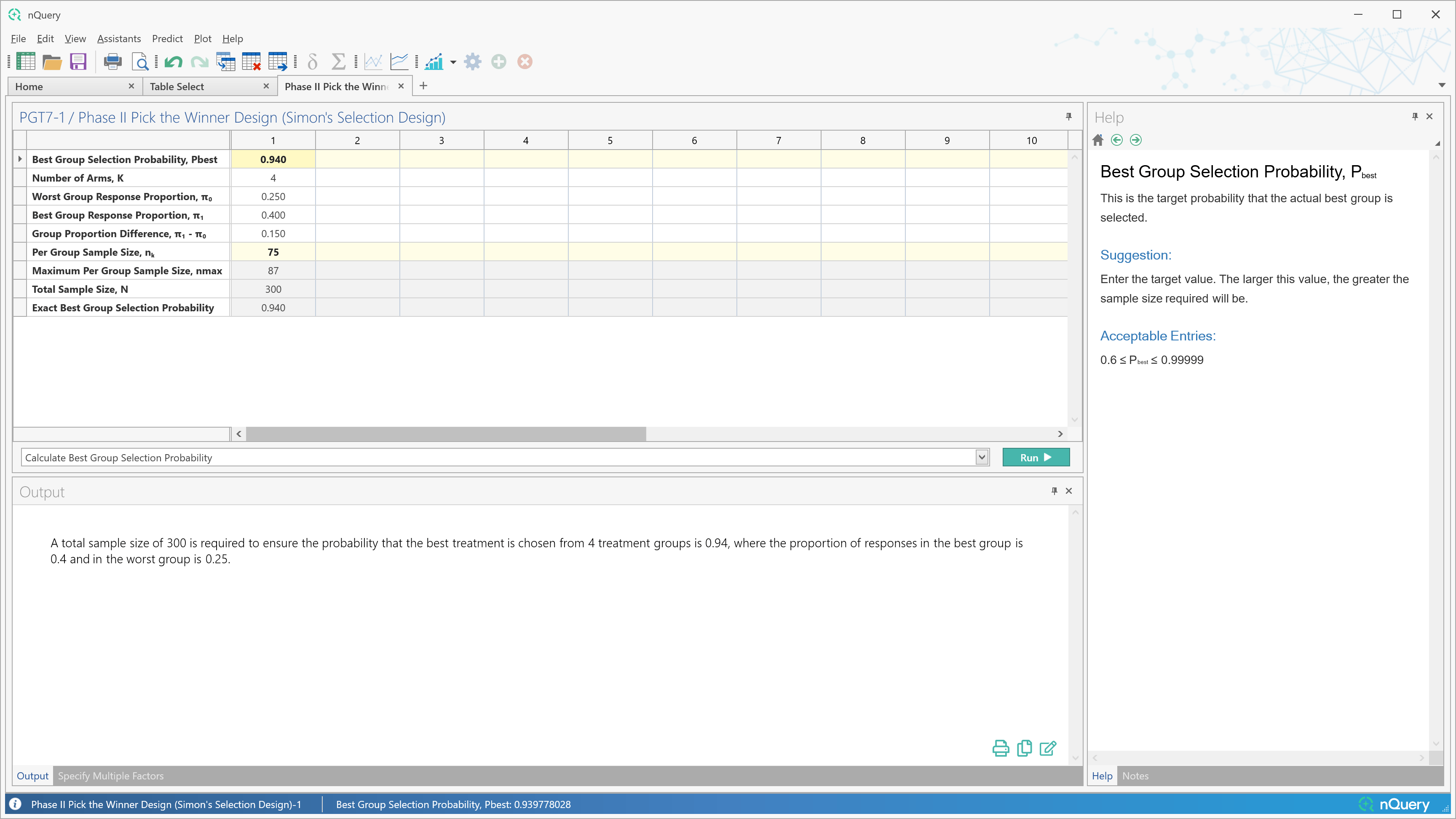The height and width of the screenshot is (819, 1456).
Task: Pin the Help panel
Action: coord(1415,116)
